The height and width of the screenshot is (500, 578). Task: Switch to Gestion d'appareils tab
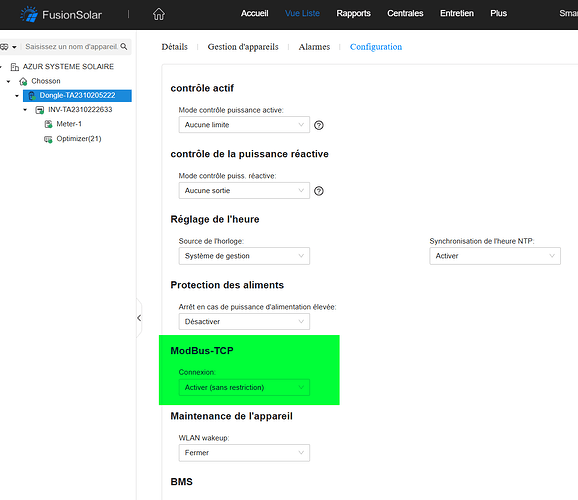[243, 47]
